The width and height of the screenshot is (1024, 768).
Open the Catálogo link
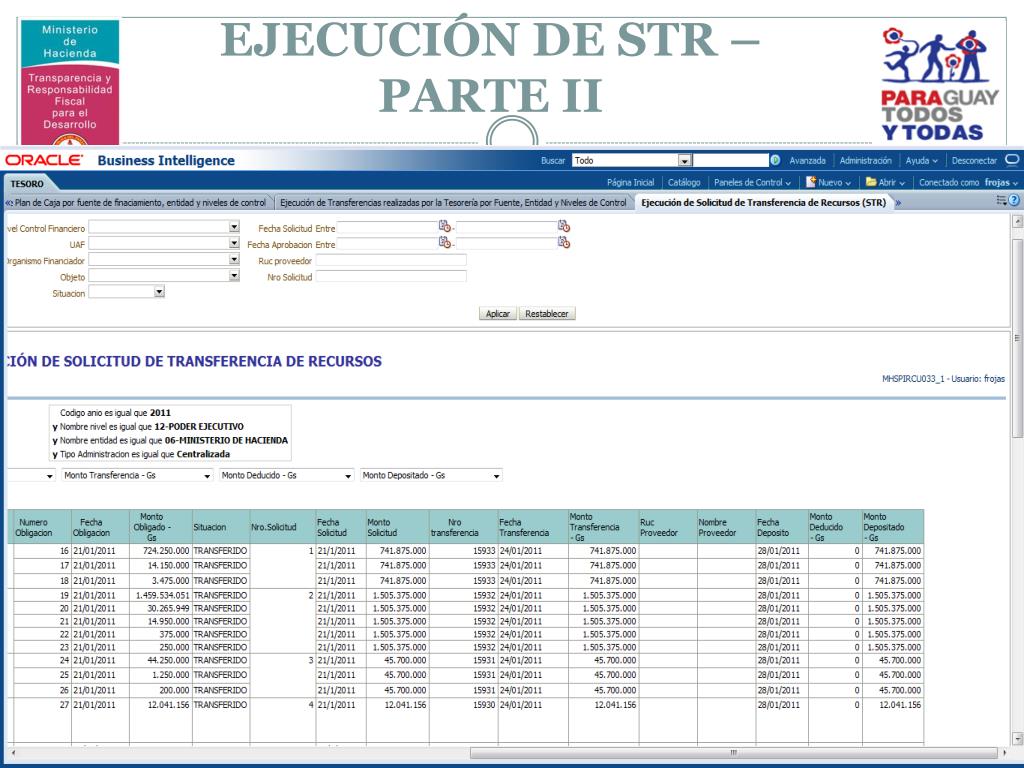click(684, 183)
